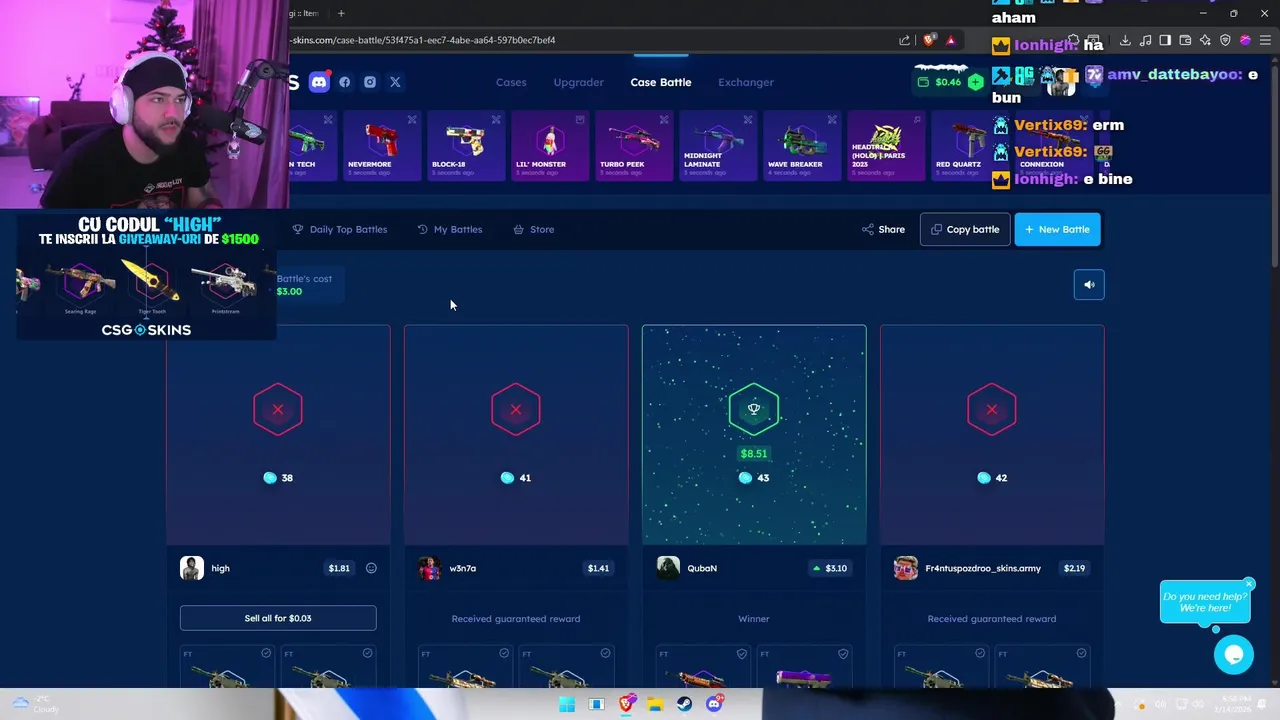Click the winner trophy hexagon icon

754,409
